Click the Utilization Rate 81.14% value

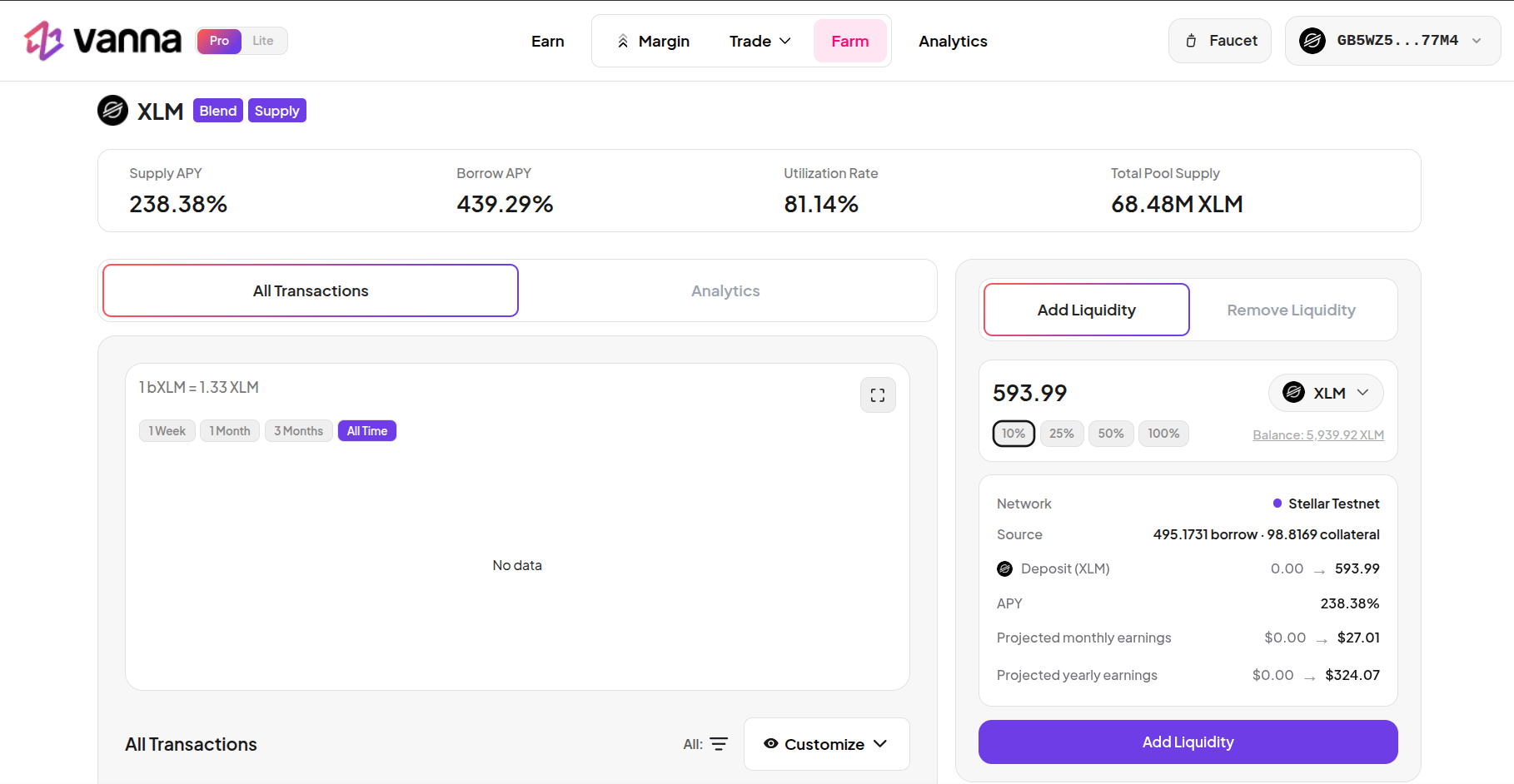[821, 204]
